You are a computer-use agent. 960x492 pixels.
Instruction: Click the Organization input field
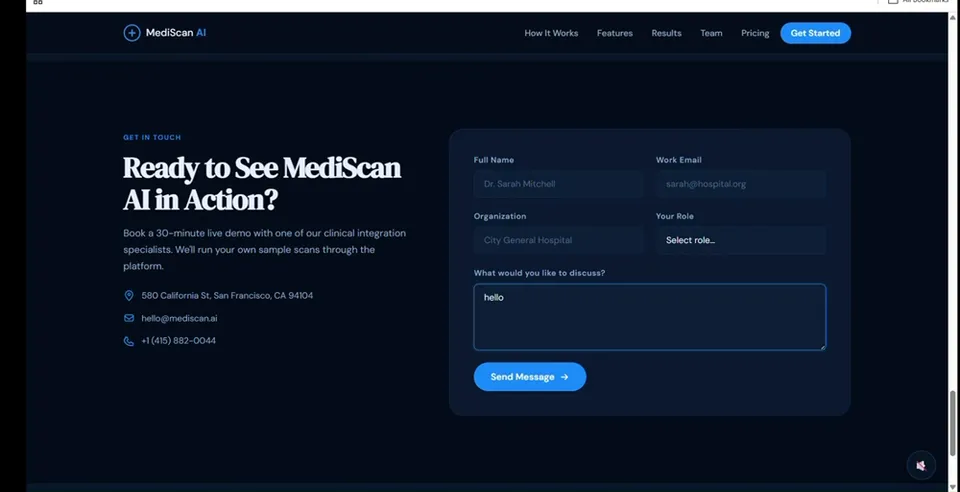[558, 240]
